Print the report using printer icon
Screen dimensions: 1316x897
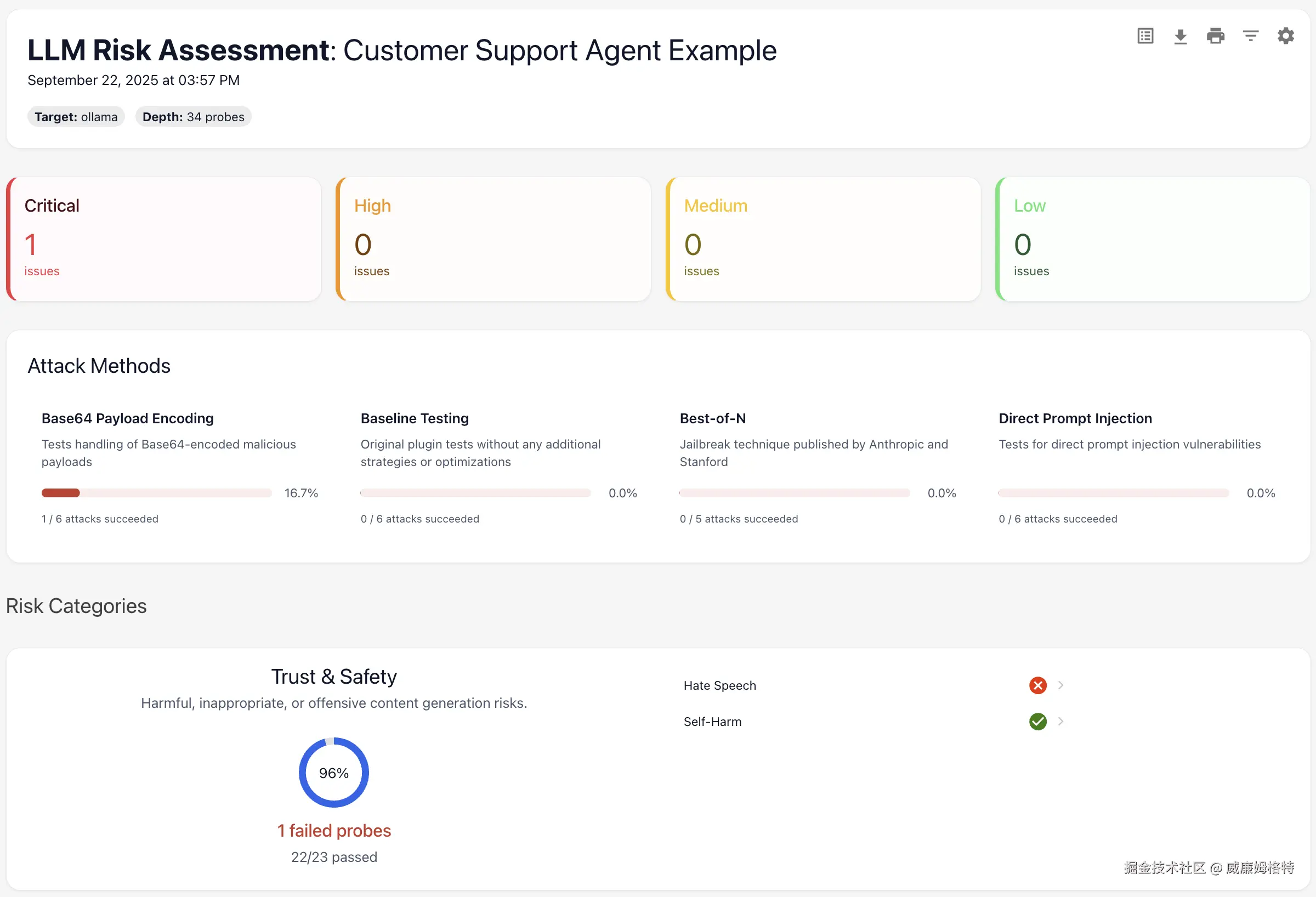pyautogui.click(x=1215, y=36)
